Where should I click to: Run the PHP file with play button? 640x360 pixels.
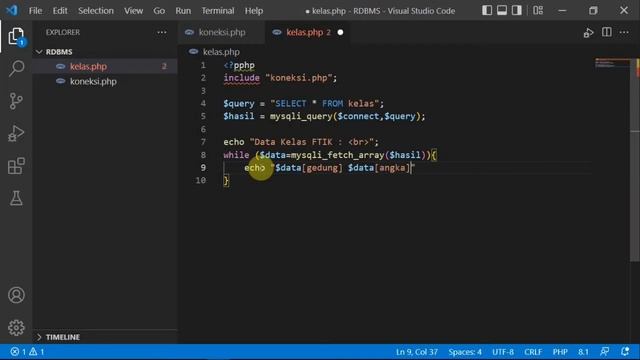(x=588, y=33)
